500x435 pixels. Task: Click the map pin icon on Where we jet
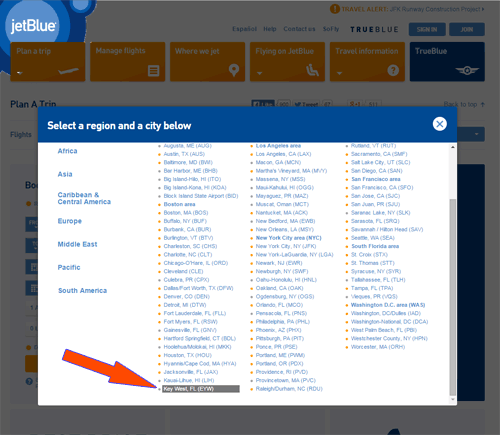[x=234, y=70]
